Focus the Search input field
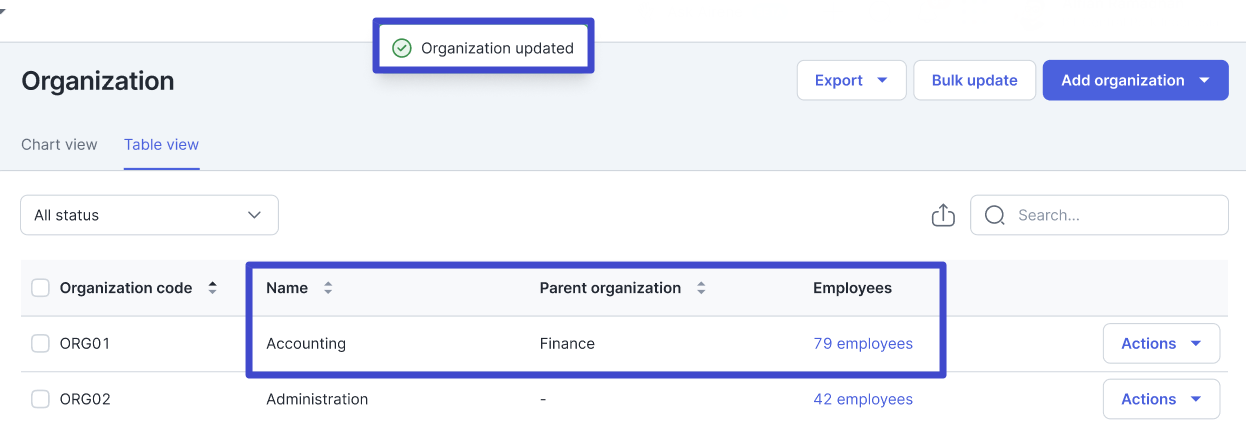Viewport: 1246px width, 423px height. point(1099,215)
